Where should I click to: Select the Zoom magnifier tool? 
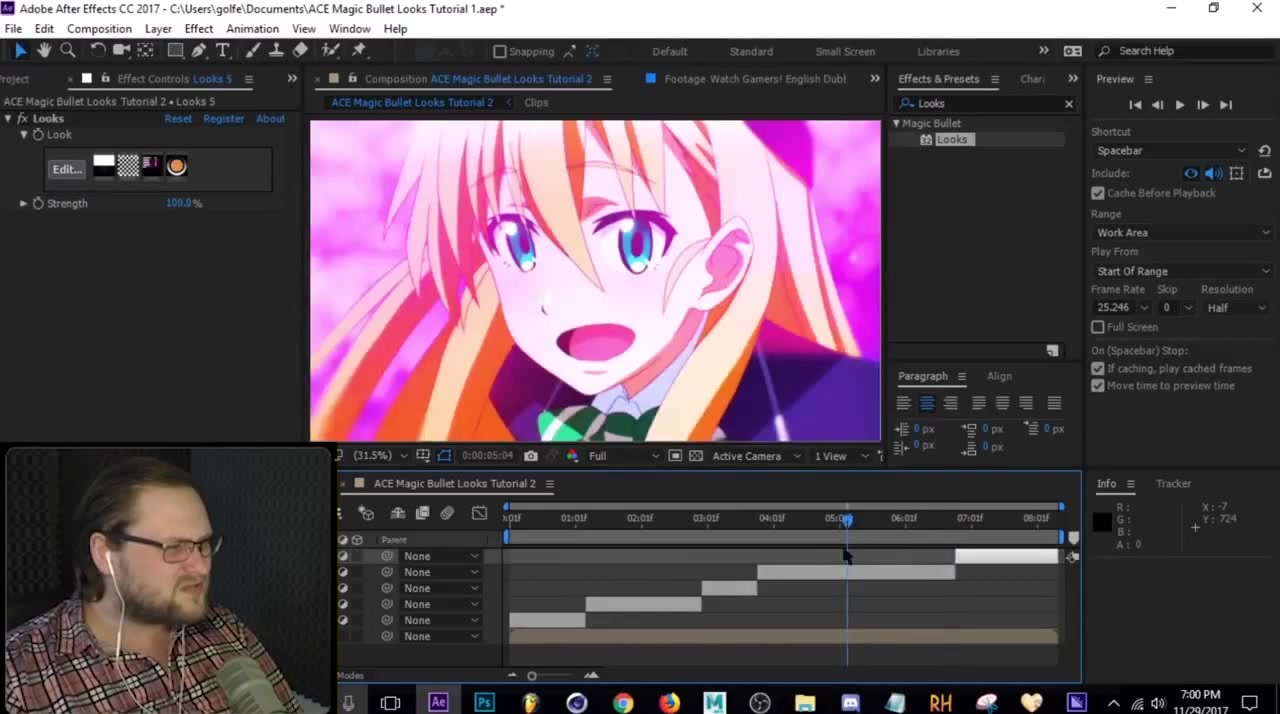[68, 50]
